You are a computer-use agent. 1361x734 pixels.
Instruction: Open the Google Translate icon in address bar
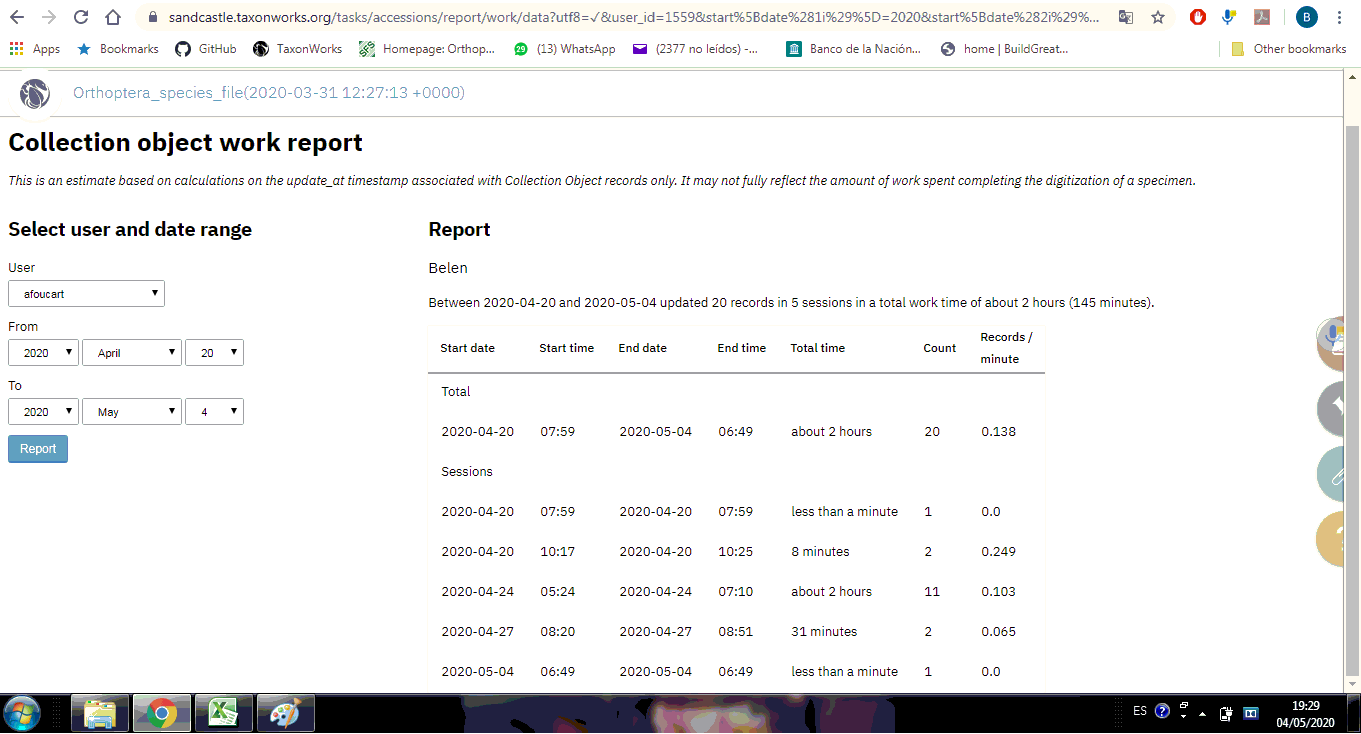tap(1126, 17)
